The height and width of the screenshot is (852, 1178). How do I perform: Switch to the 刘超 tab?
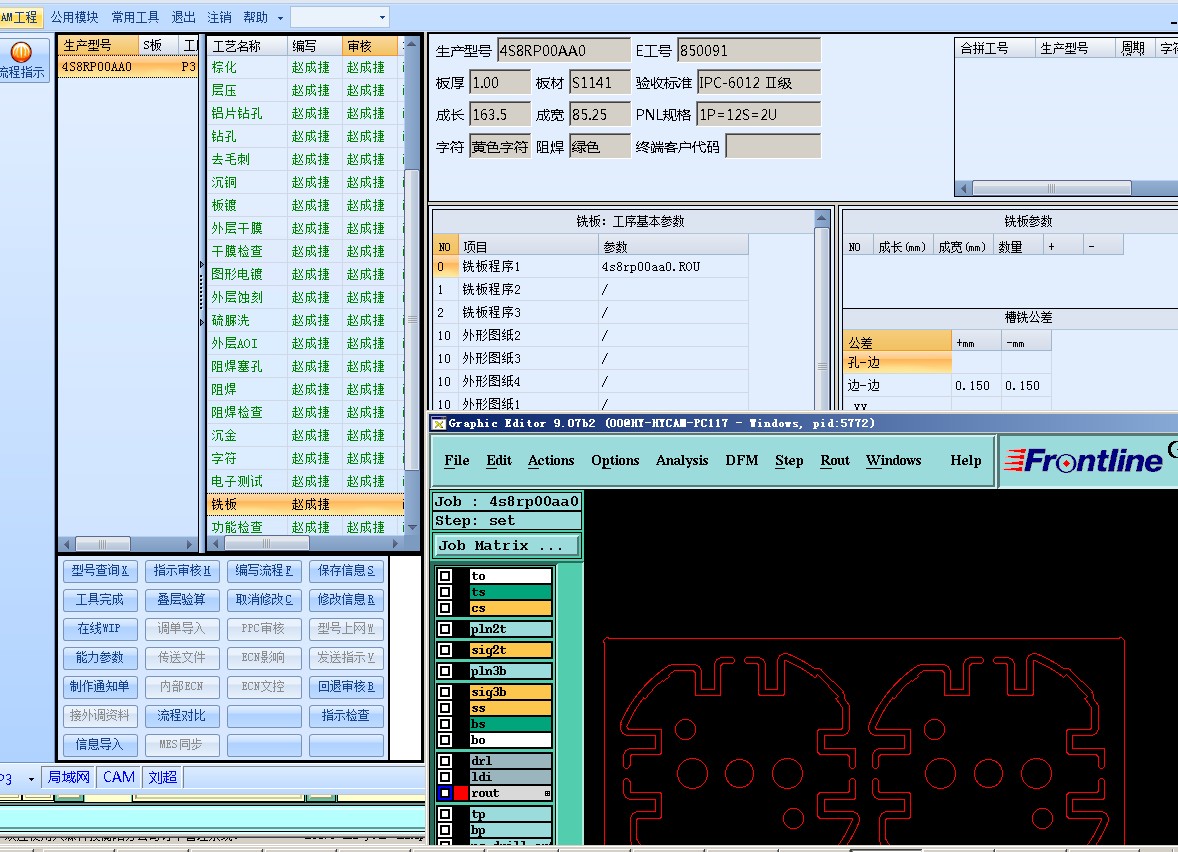pyautogui.click(x=162, y=778)
